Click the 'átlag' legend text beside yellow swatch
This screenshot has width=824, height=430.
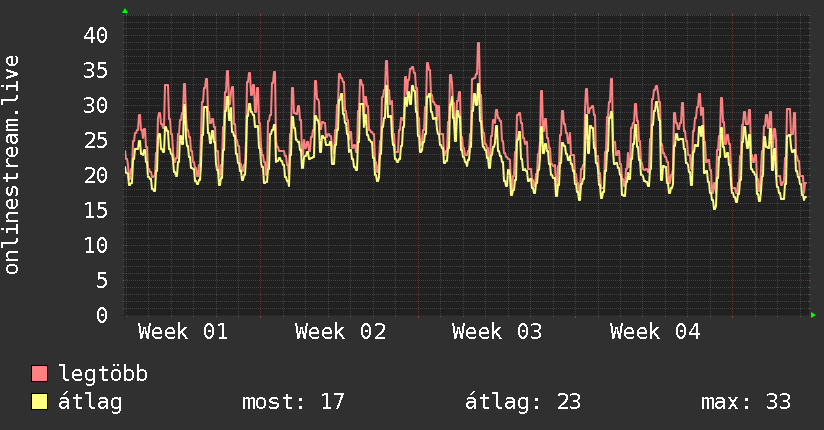coord(89,402)
